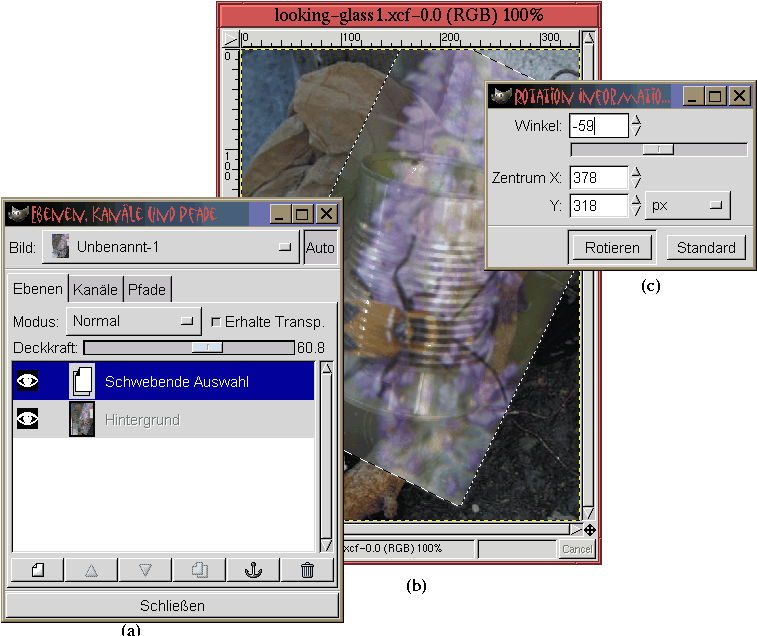Click the Deckkraft opacity slider
This screenshot has height=636, width=757.
pyautogui.click(x=188, y=347)
